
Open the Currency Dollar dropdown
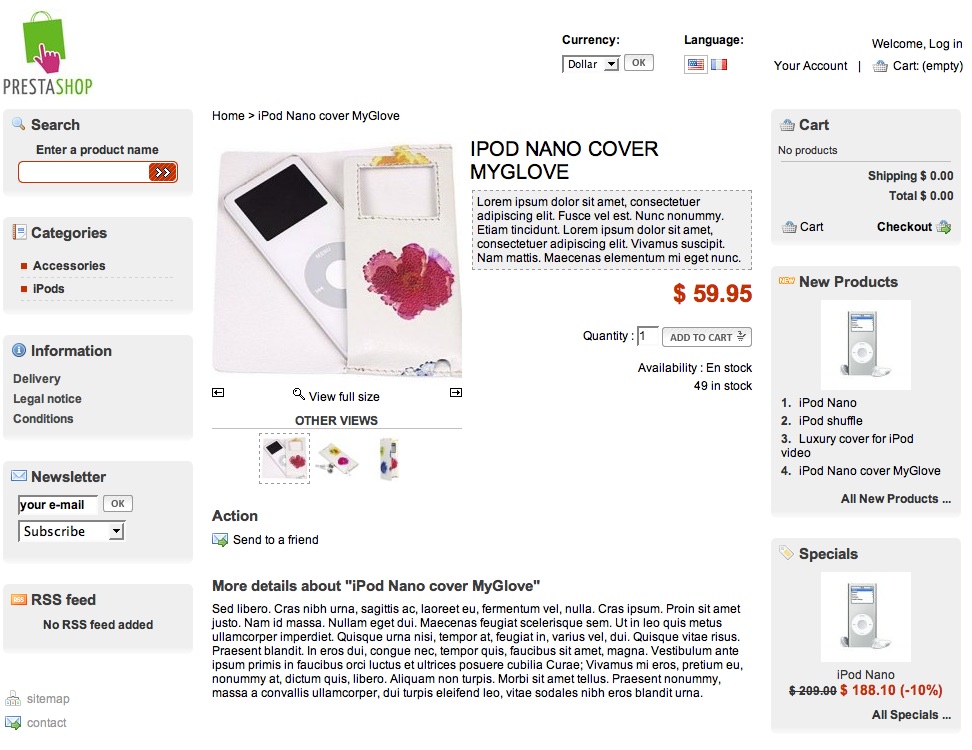tap(591, 64)
